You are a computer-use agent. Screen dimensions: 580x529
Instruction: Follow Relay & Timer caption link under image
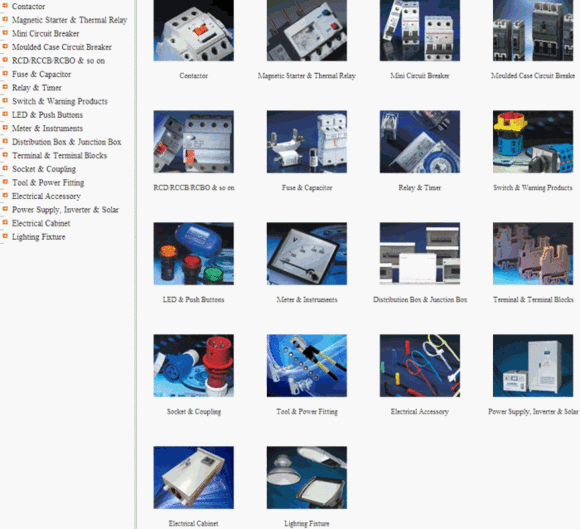pos(420,188)
